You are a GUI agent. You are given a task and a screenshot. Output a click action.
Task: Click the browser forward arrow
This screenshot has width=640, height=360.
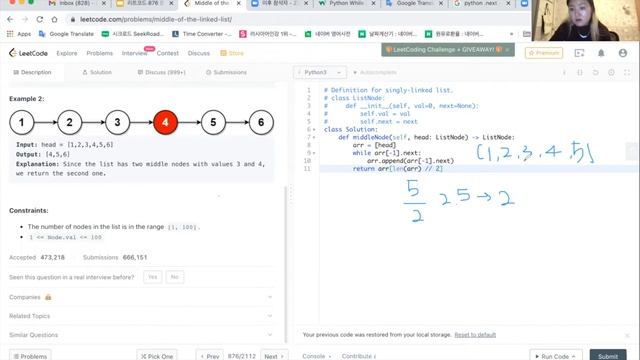[x=25, y=19]
